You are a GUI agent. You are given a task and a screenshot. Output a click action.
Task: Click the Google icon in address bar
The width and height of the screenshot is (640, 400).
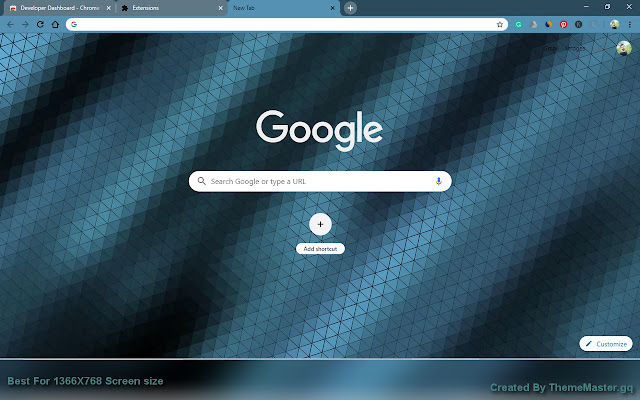pos(74,24)
